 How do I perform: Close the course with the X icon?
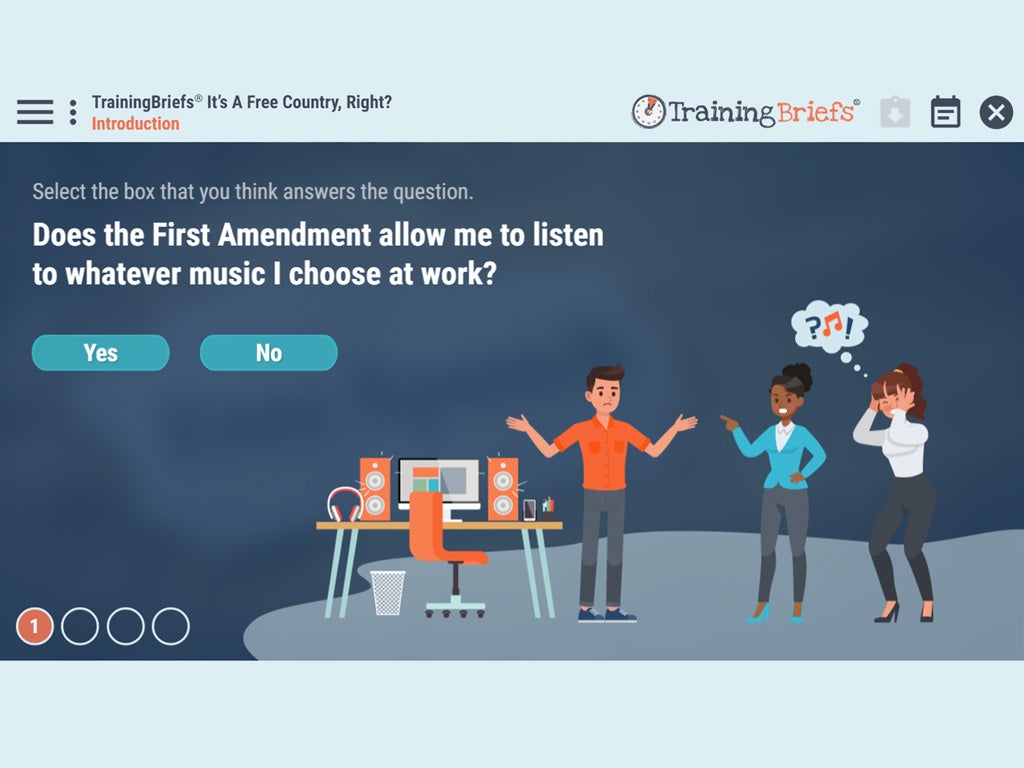(996, 112)
